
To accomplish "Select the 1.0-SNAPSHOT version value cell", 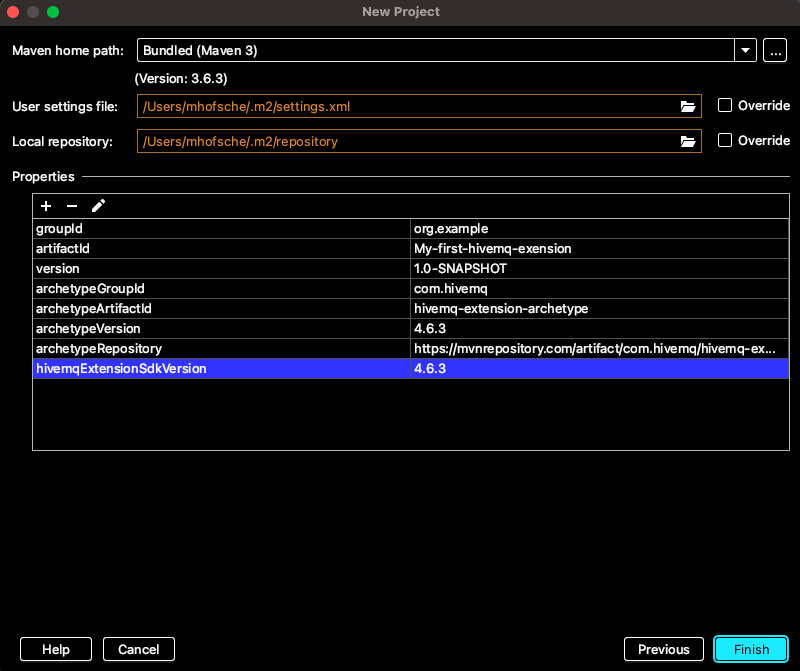I will (x=600, y=268).
